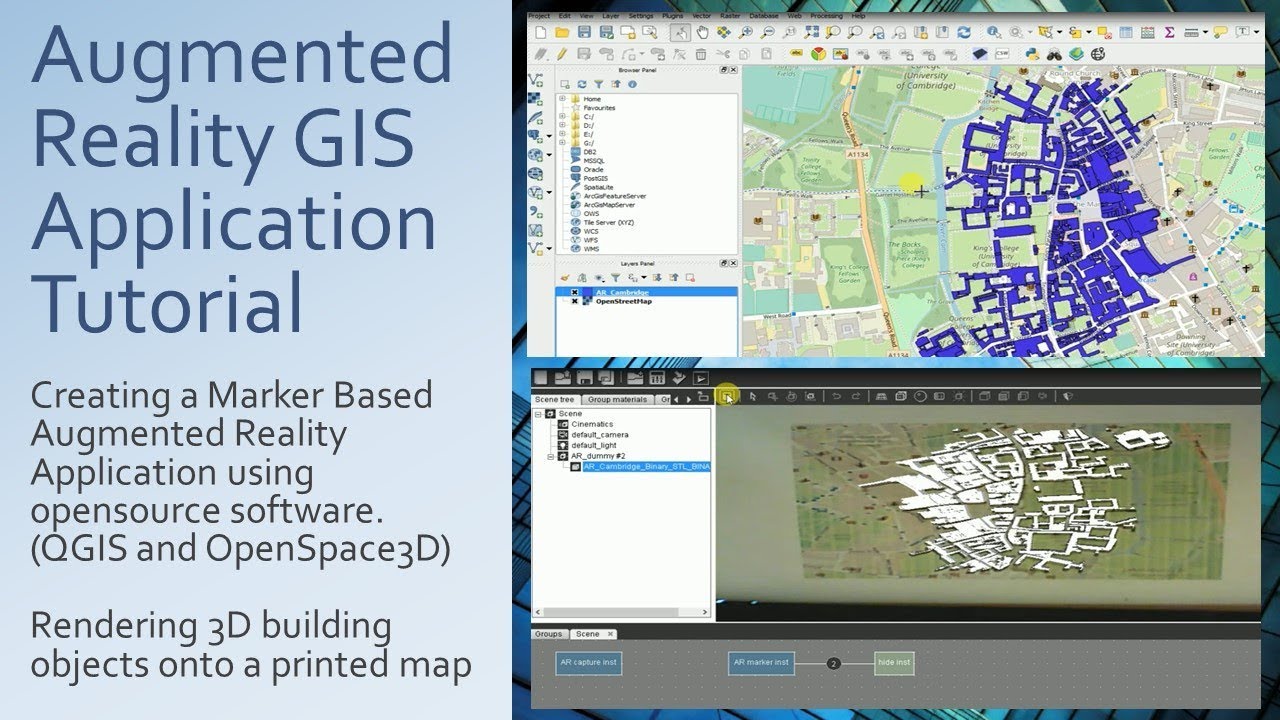Expand the D:/ drive in Browser Panel
Image resolution: width=1280 pixels, height=720 pixels.
click(563, 125)
